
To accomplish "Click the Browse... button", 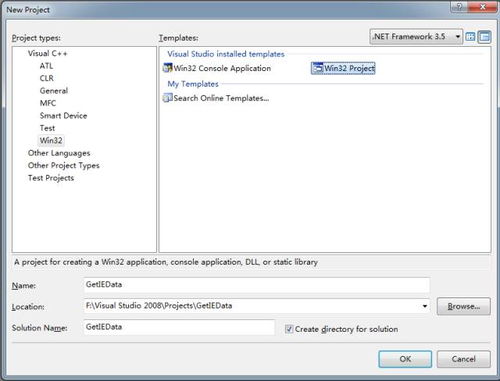I will coord(464,306).
